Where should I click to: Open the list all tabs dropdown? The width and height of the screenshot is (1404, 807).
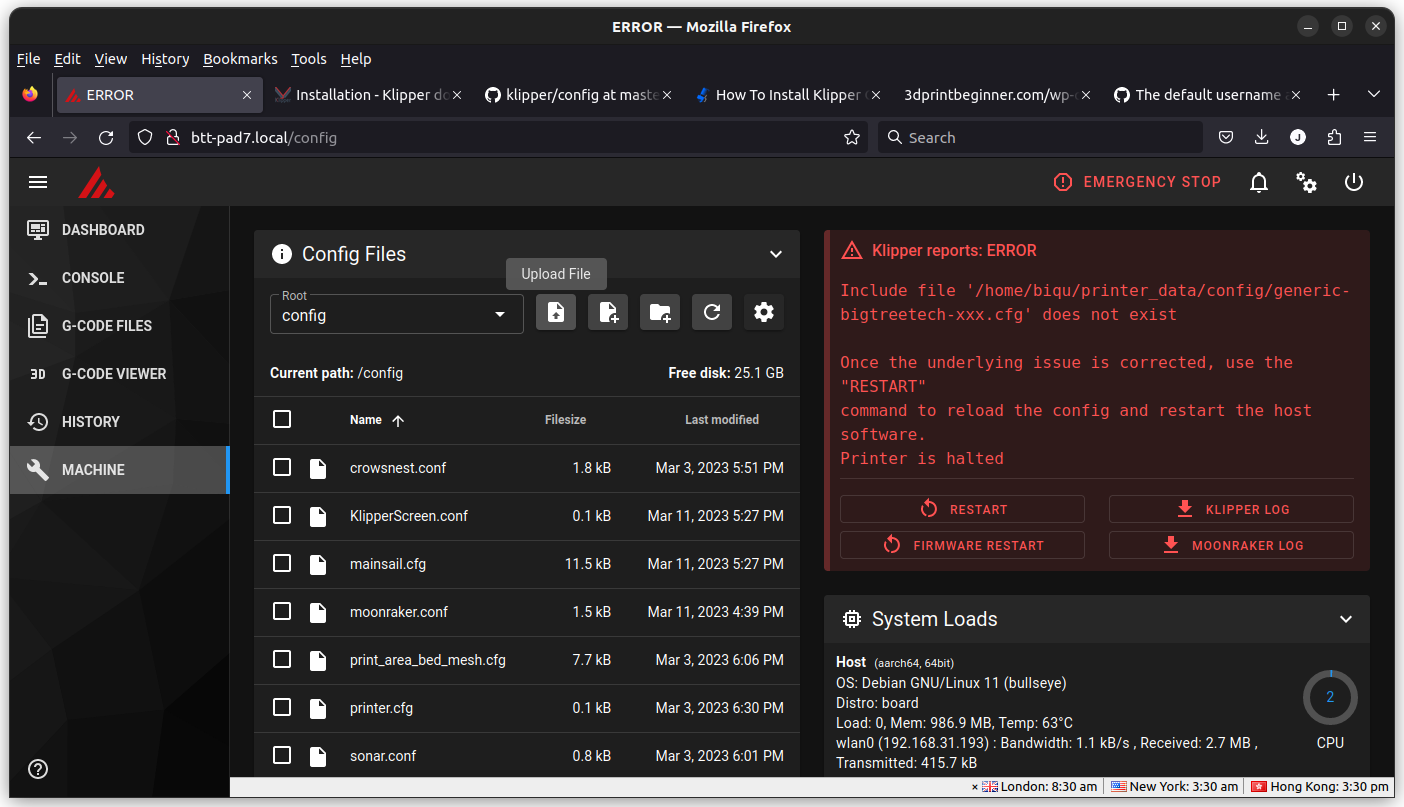(1374, 95)
